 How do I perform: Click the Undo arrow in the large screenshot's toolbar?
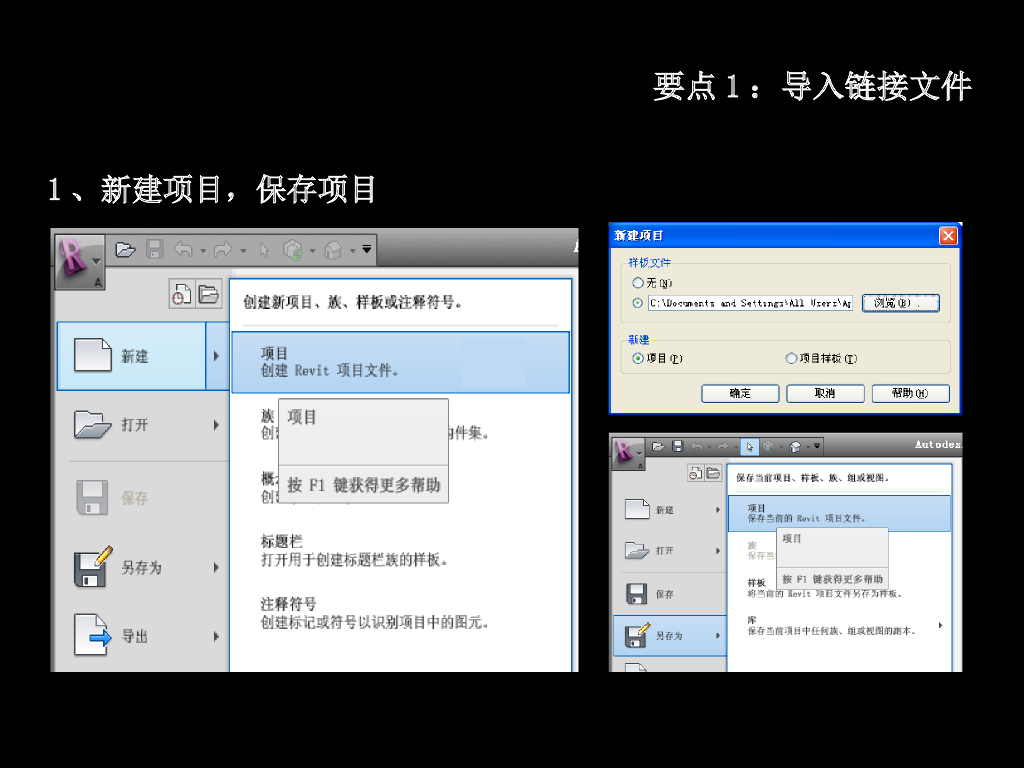(184, 249)
